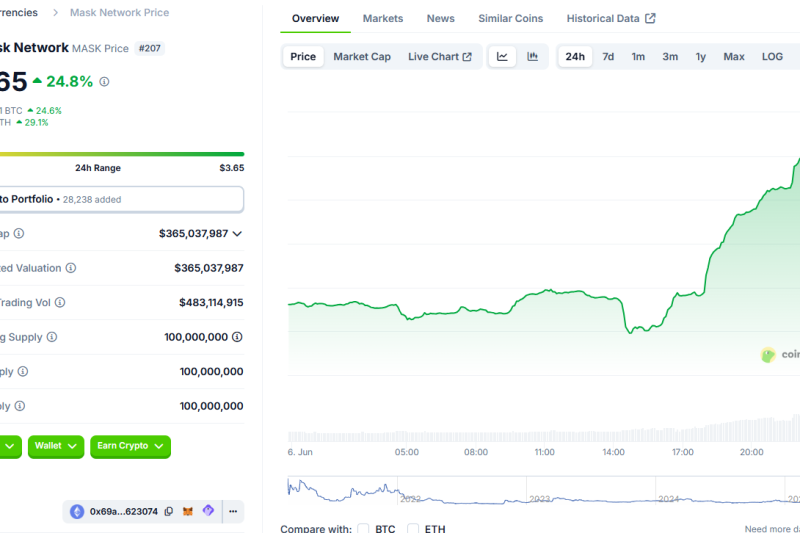The height and width of the screenshot is (533, 800).
Task: Click purple diamond icon beside contract address
Action: click(x=208, y=511)
